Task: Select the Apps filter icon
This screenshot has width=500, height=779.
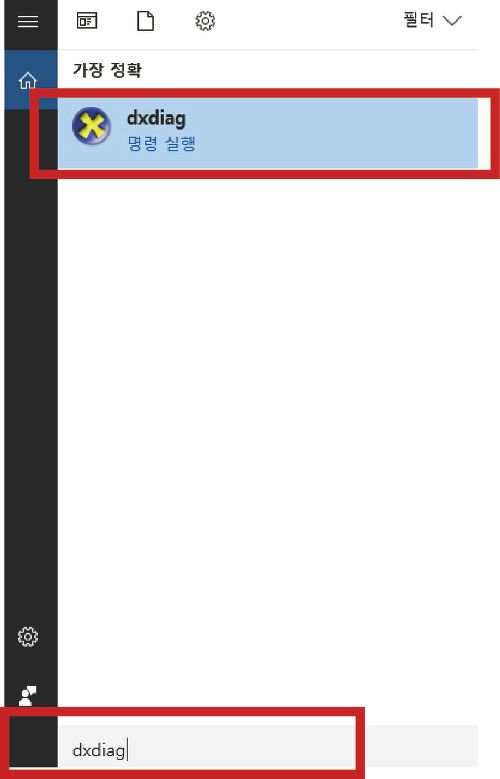Action: tap(86, 21)
